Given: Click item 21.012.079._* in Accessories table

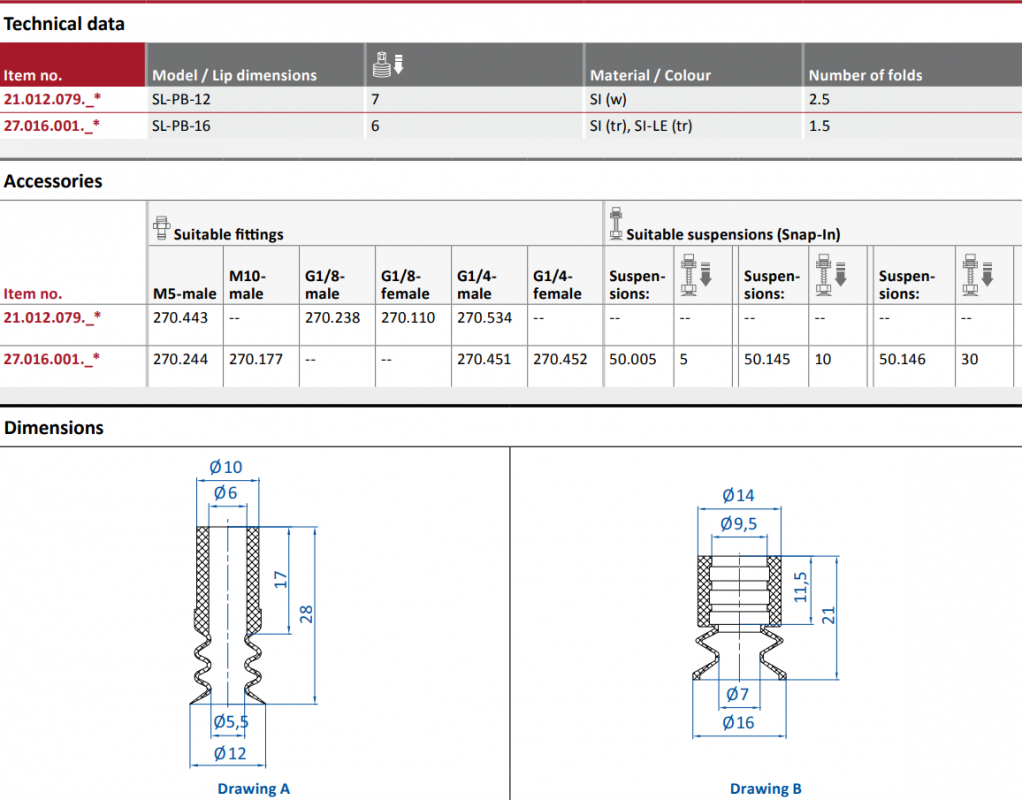Looking at the screenshot, I should pos(52,318).
